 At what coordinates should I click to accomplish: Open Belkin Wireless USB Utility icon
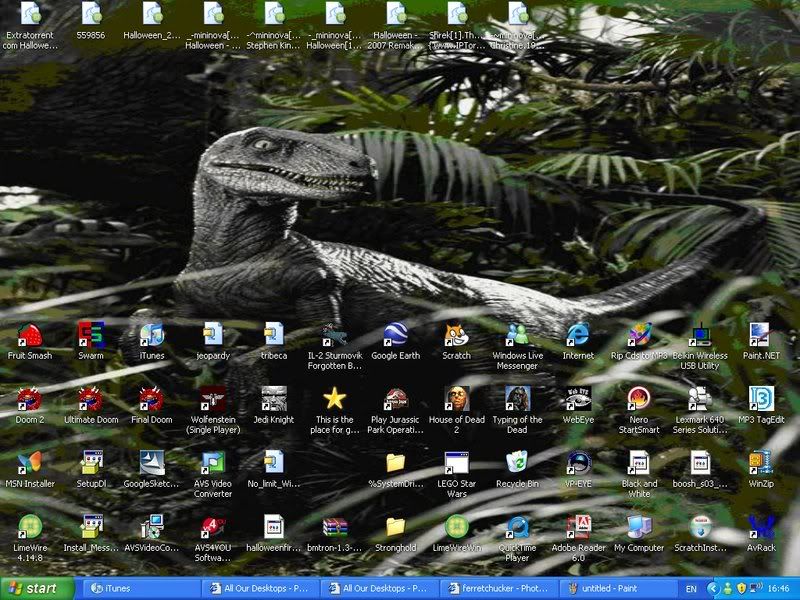tap(699, 335)
